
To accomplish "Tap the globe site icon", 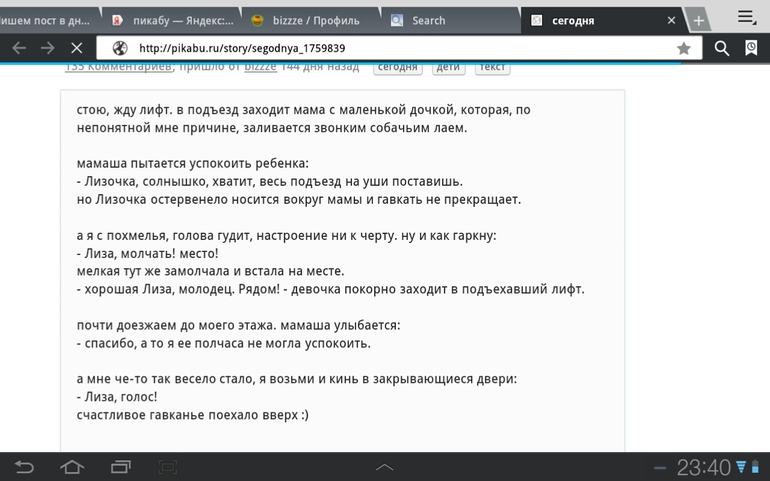I will [x=120, y=48].
